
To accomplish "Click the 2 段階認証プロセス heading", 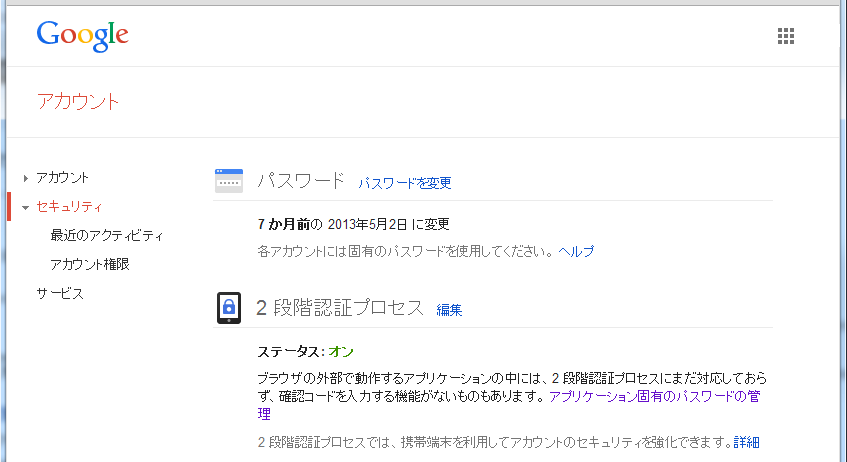I will pos(340,308).
